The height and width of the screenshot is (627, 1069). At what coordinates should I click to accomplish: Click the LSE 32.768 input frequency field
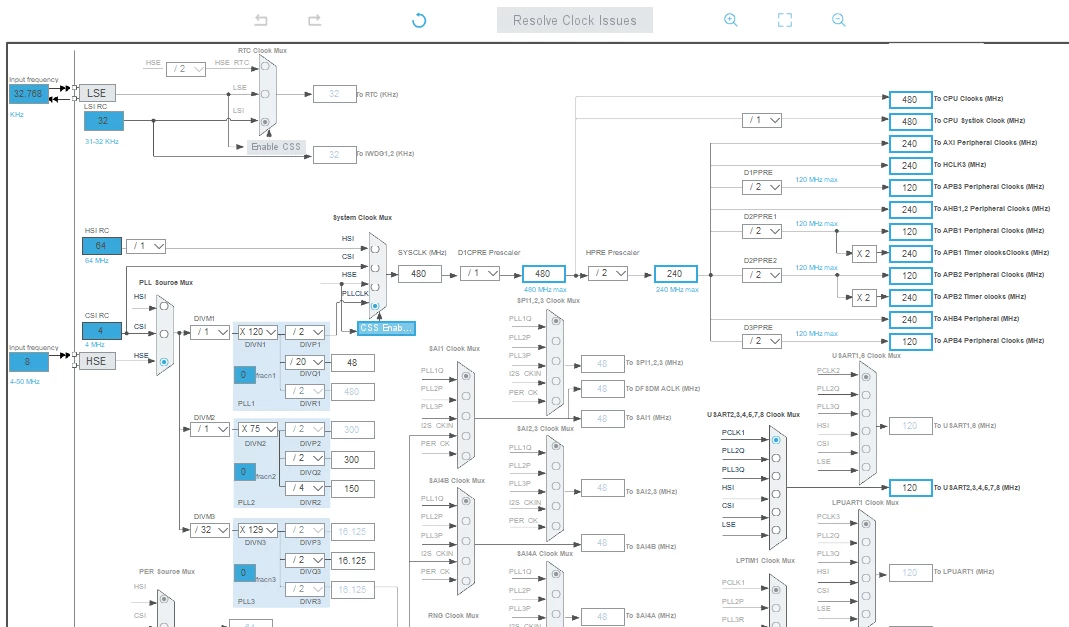pos(29,94)
